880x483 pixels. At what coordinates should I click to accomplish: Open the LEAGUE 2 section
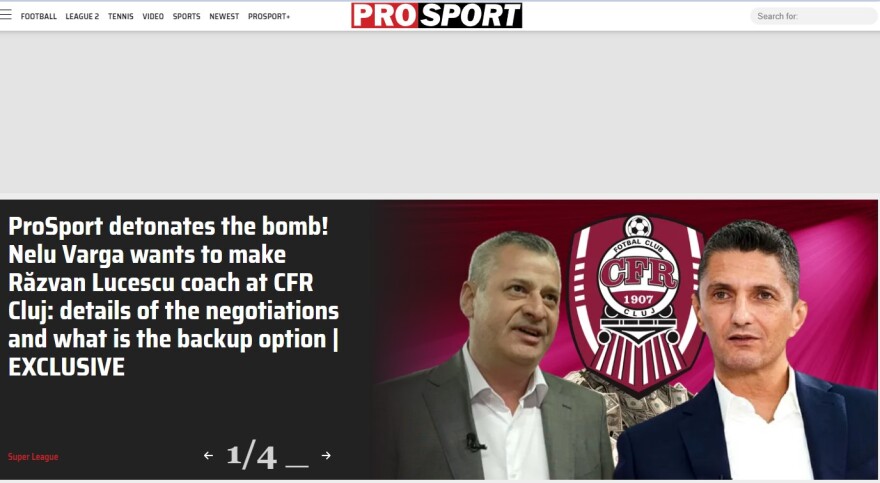(x=82, y=16)
